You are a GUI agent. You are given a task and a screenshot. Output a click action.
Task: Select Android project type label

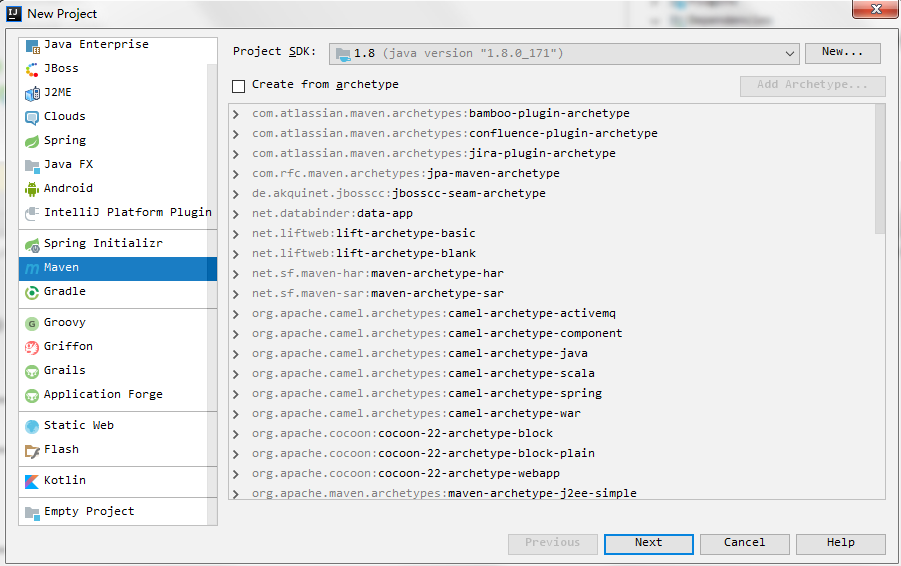[68, 188]
